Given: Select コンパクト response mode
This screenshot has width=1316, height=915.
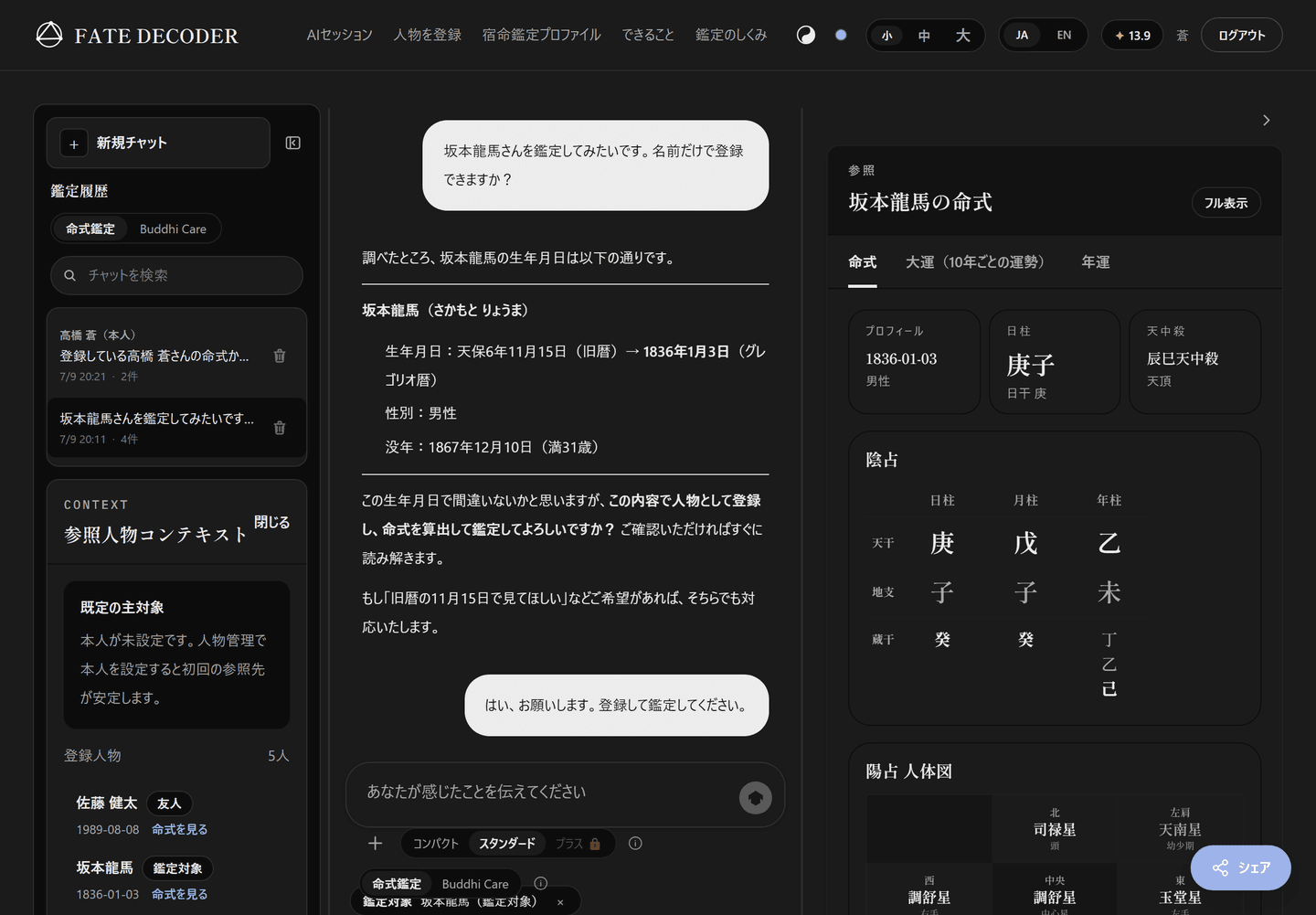Looking at the screenshot, I should point(435,843).
